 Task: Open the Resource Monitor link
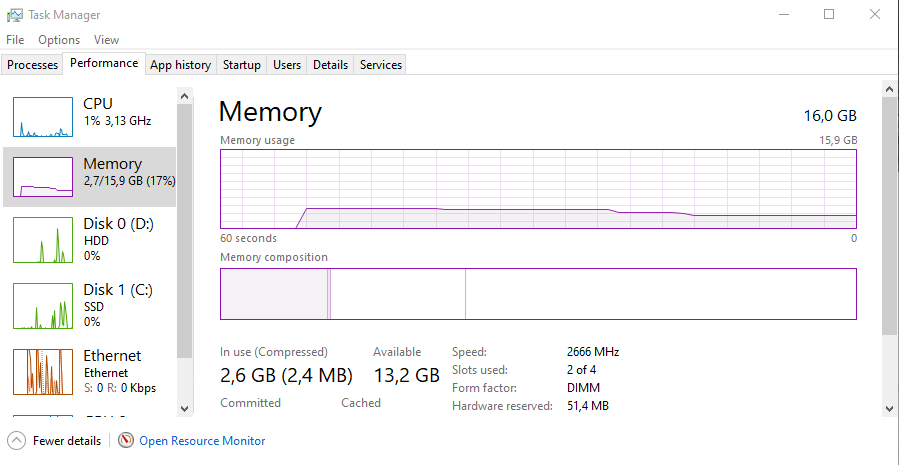pos(202,440)
